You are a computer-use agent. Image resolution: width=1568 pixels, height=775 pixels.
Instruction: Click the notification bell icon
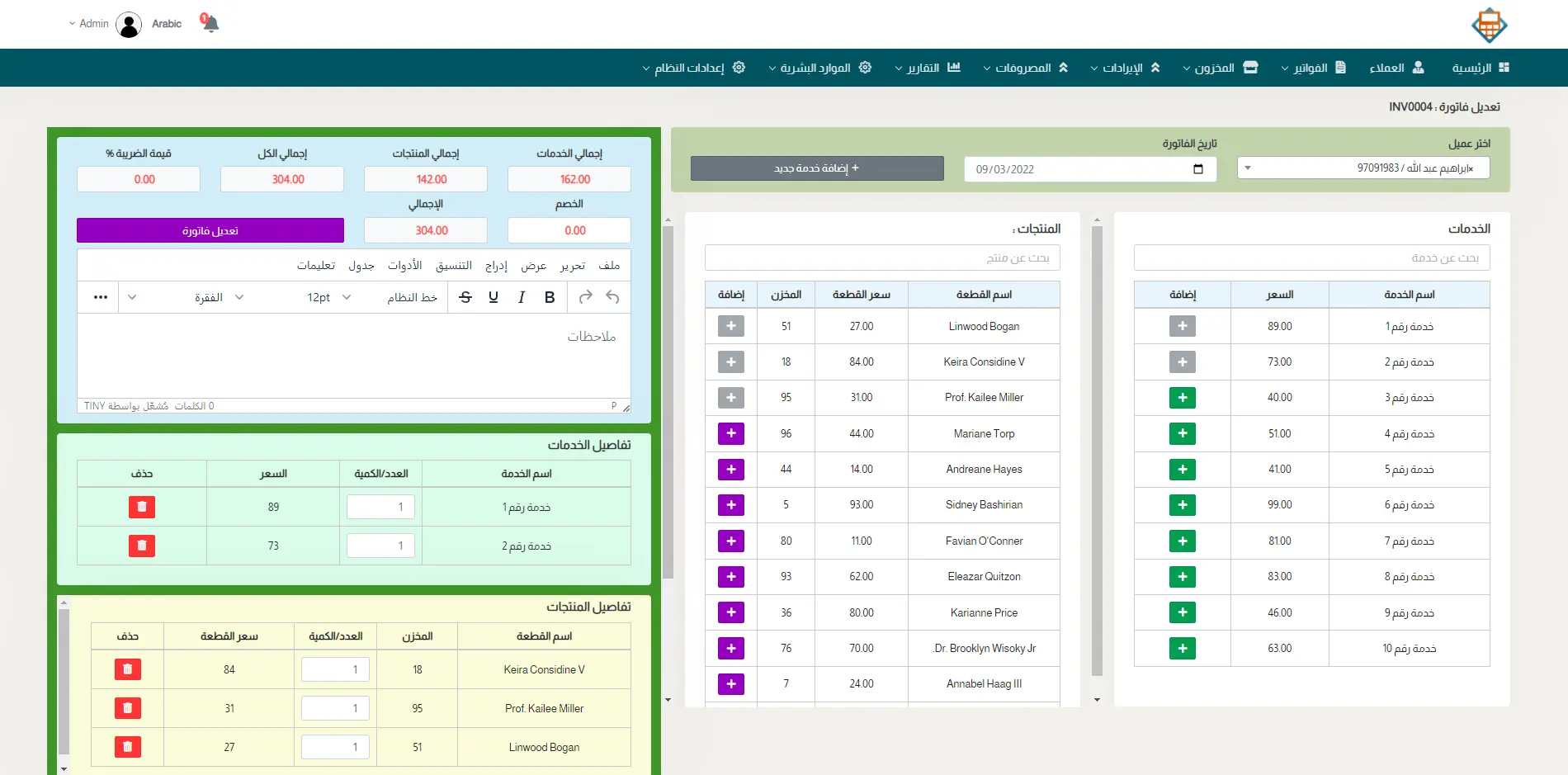(210, 23)
